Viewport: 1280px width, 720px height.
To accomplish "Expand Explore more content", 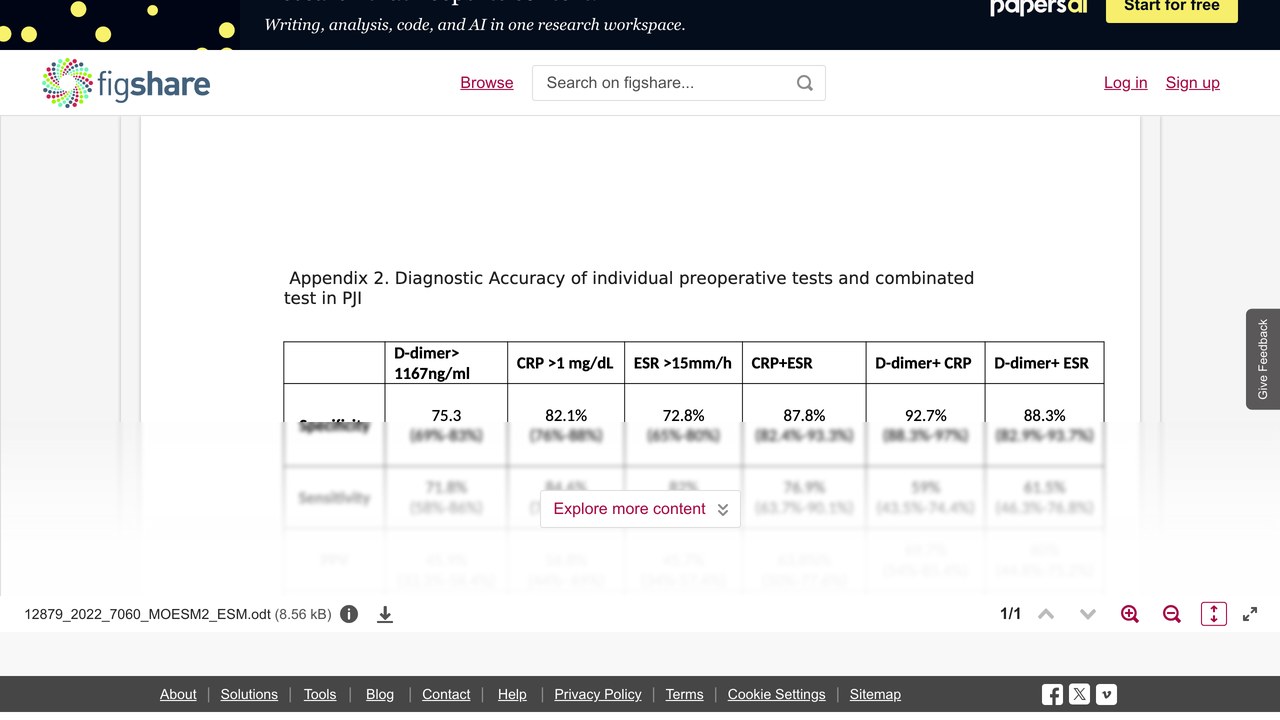I will (x=640, y=509).
